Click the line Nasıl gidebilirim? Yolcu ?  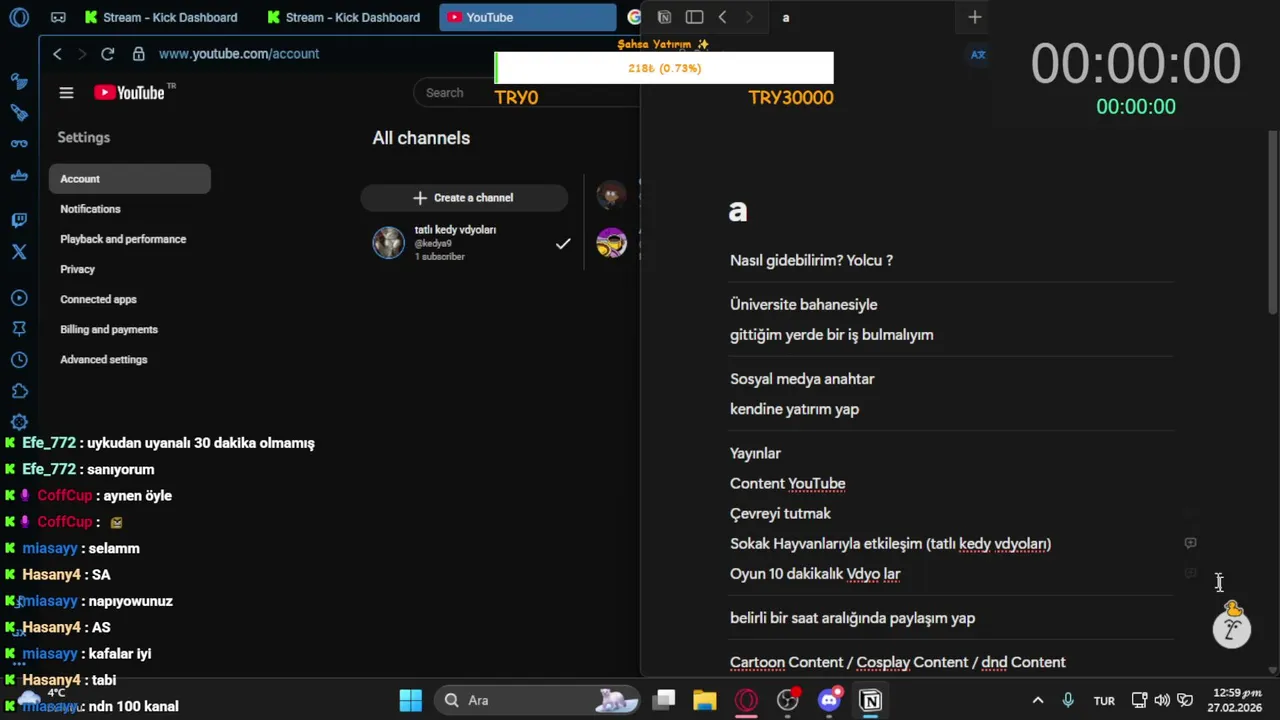[x=811, y=260]
